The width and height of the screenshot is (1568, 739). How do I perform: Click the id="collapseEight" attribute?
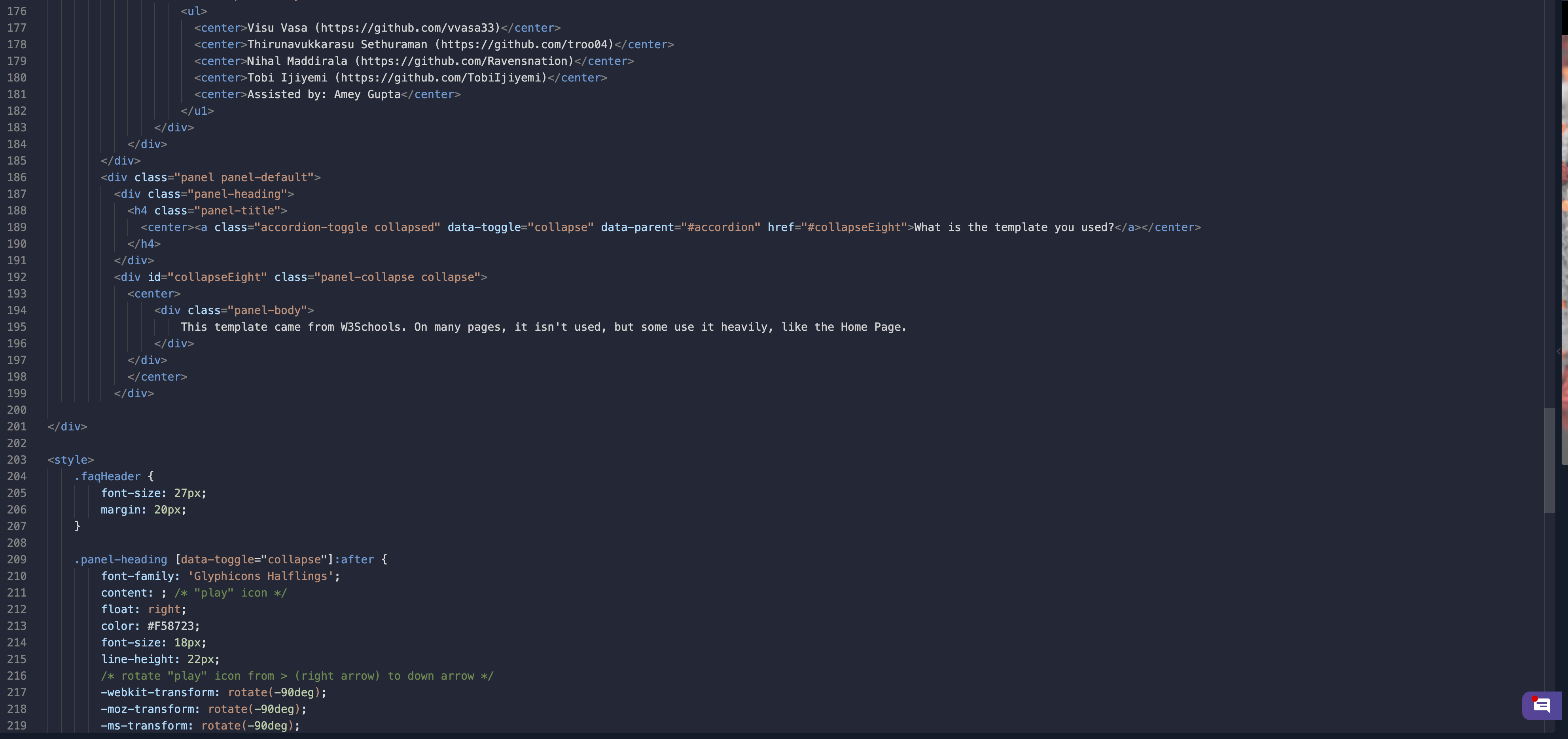pyautogui.click(x=207, y=277)
